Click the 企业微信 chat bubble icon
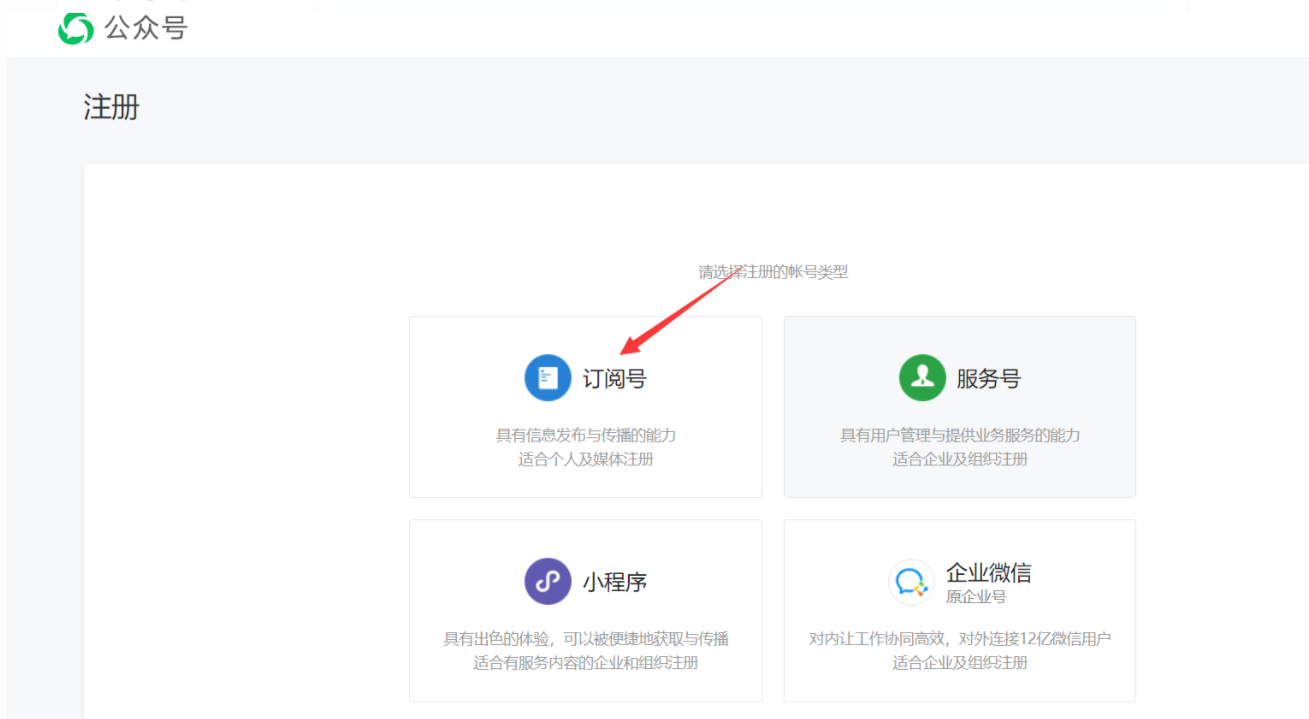This screenshot has width=1309, height=719. pyautogui.click(x=911, y=581)
